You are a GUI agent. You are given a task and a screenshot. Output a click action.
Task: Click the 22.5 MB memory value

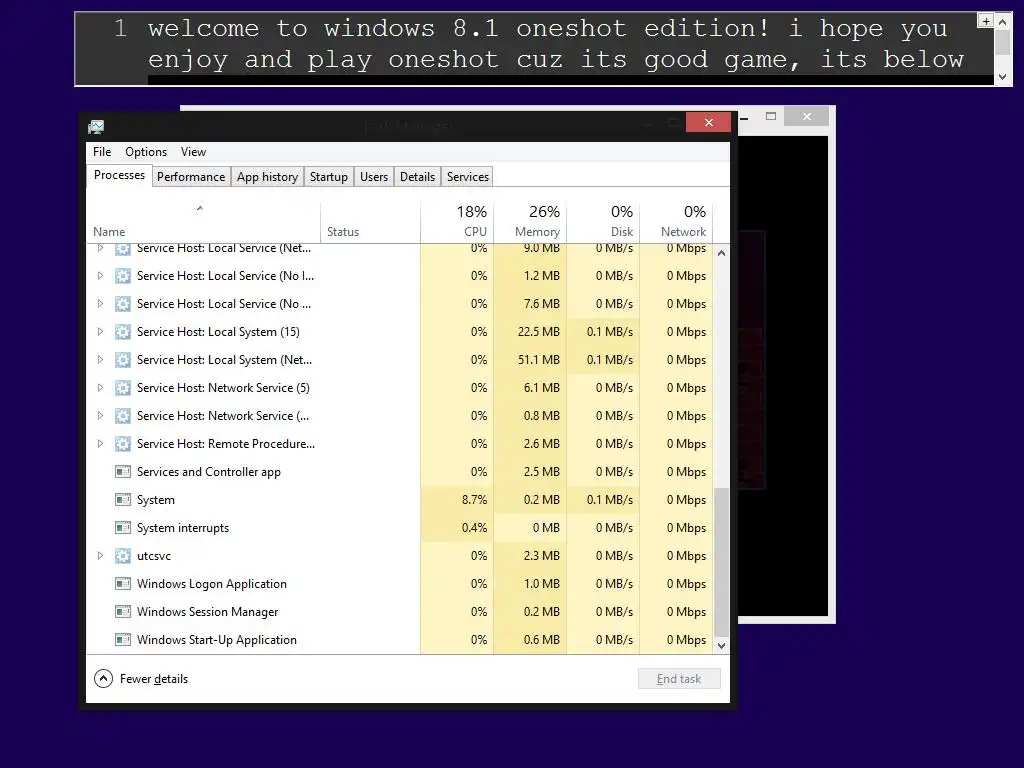pos(539,332)
